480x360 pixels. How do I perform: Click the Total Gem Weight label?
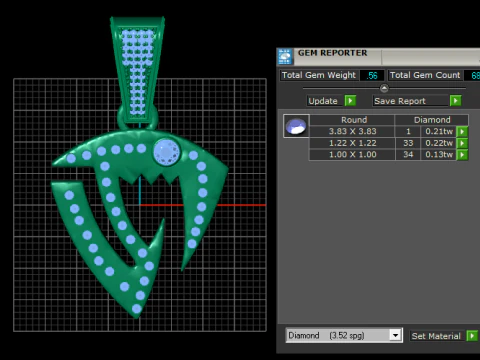point(319,75)
